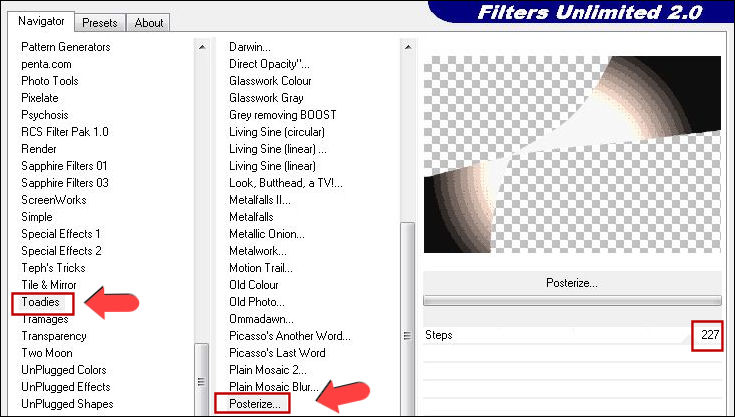Switch to the Presets tab
This screenshot has height=417, width=735.
(x=99, y=22)
